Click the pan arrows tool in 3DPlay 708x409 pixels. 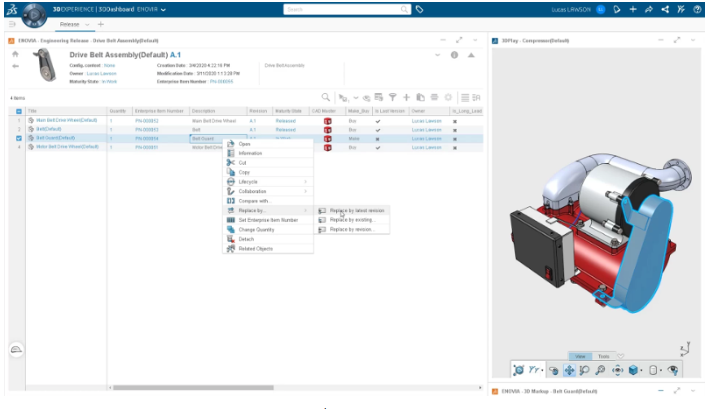(569, 370)
